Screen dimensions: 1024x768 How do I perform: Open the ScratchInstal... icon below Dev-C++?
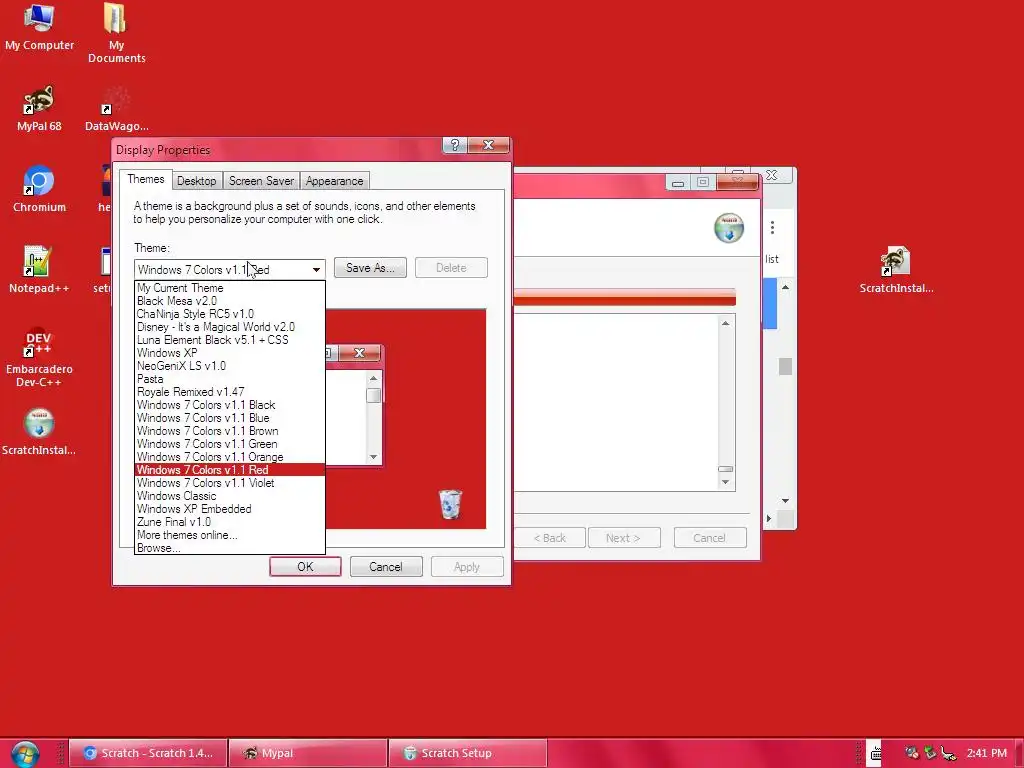tap(39, 431)
